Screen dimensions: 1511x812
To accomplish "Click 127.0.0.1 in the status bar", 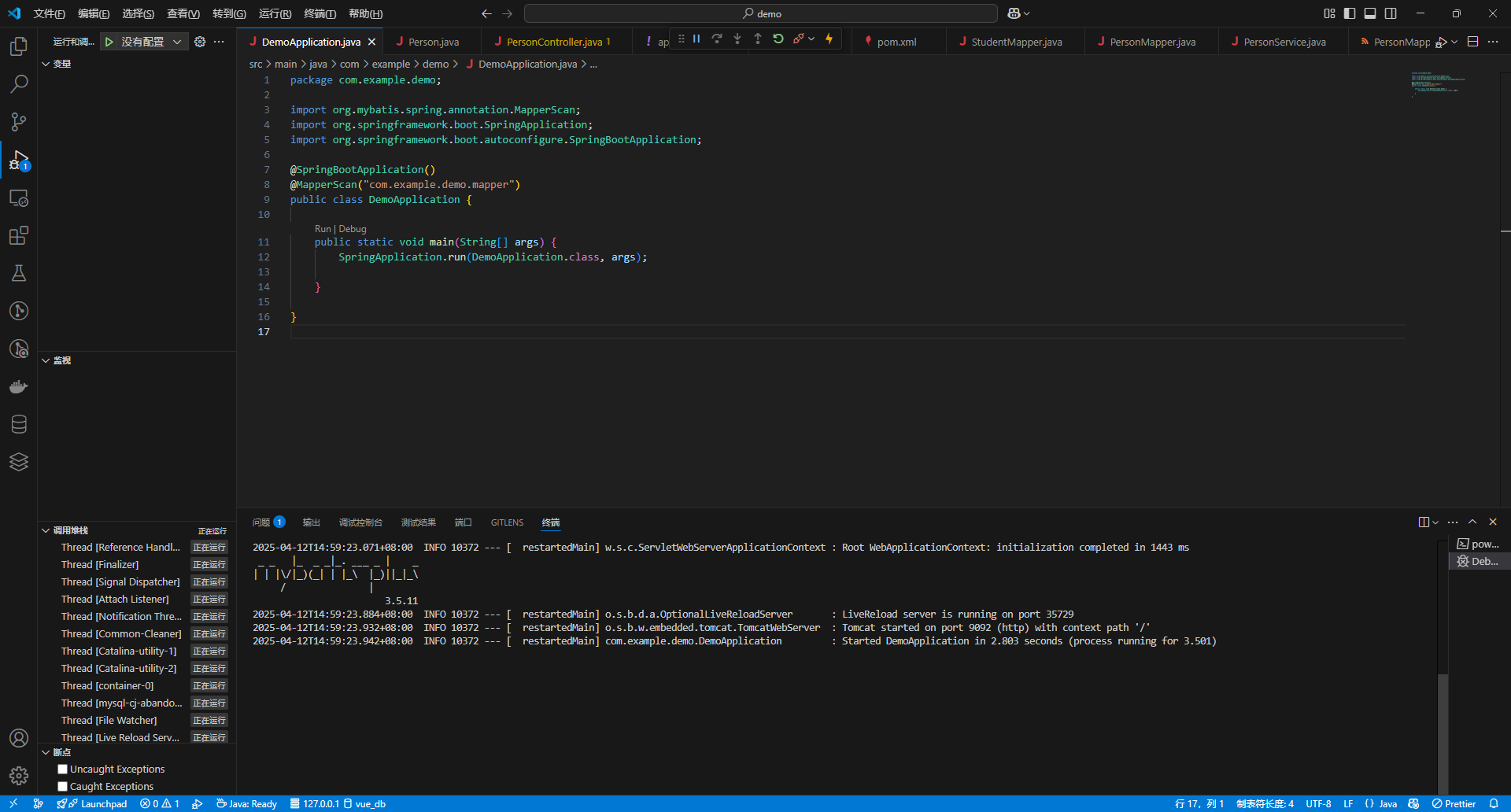I will [x=316, y=803].
